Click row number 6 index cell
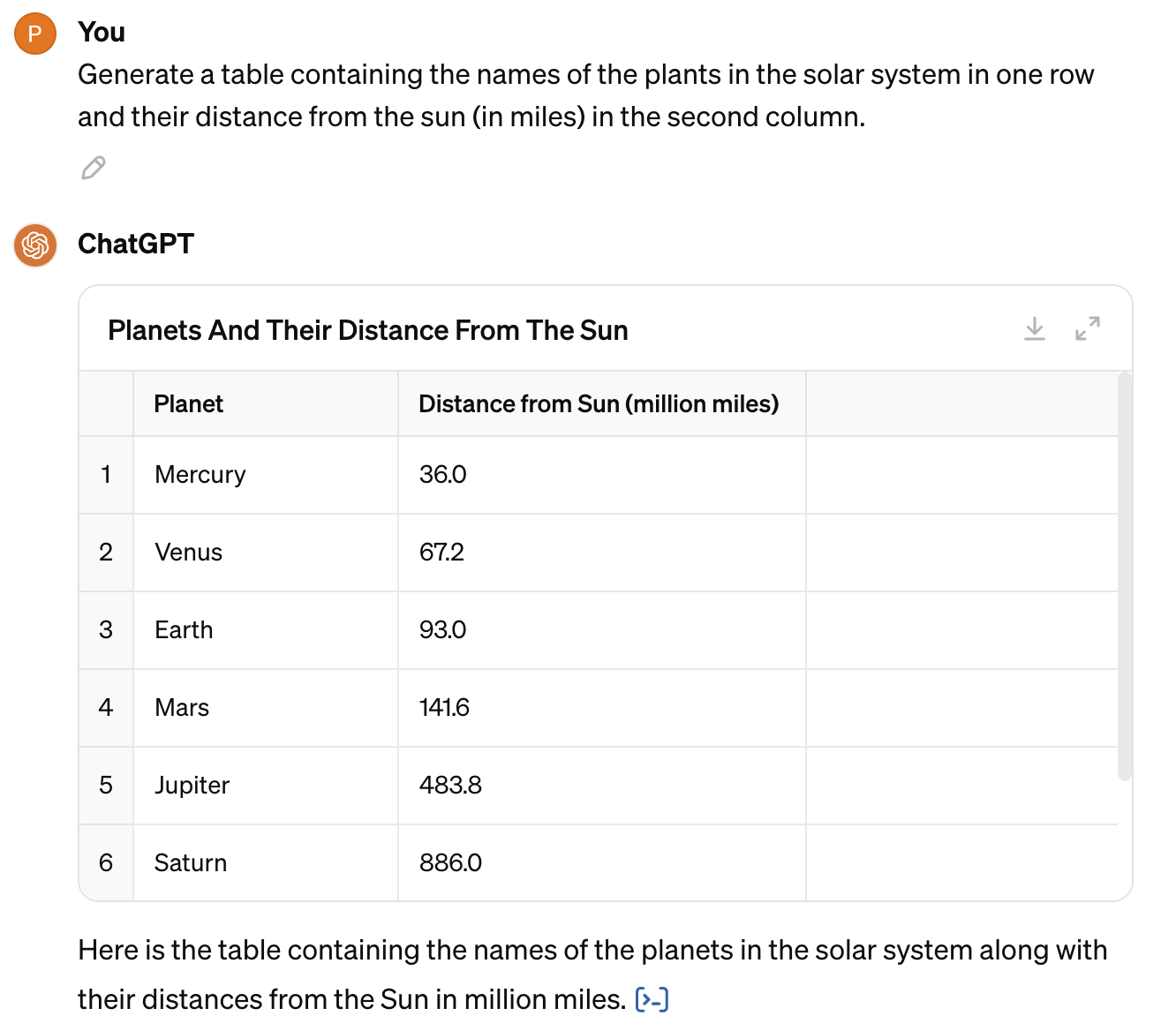Screen dimensions: 1176x1031 (x=106, y=863)
